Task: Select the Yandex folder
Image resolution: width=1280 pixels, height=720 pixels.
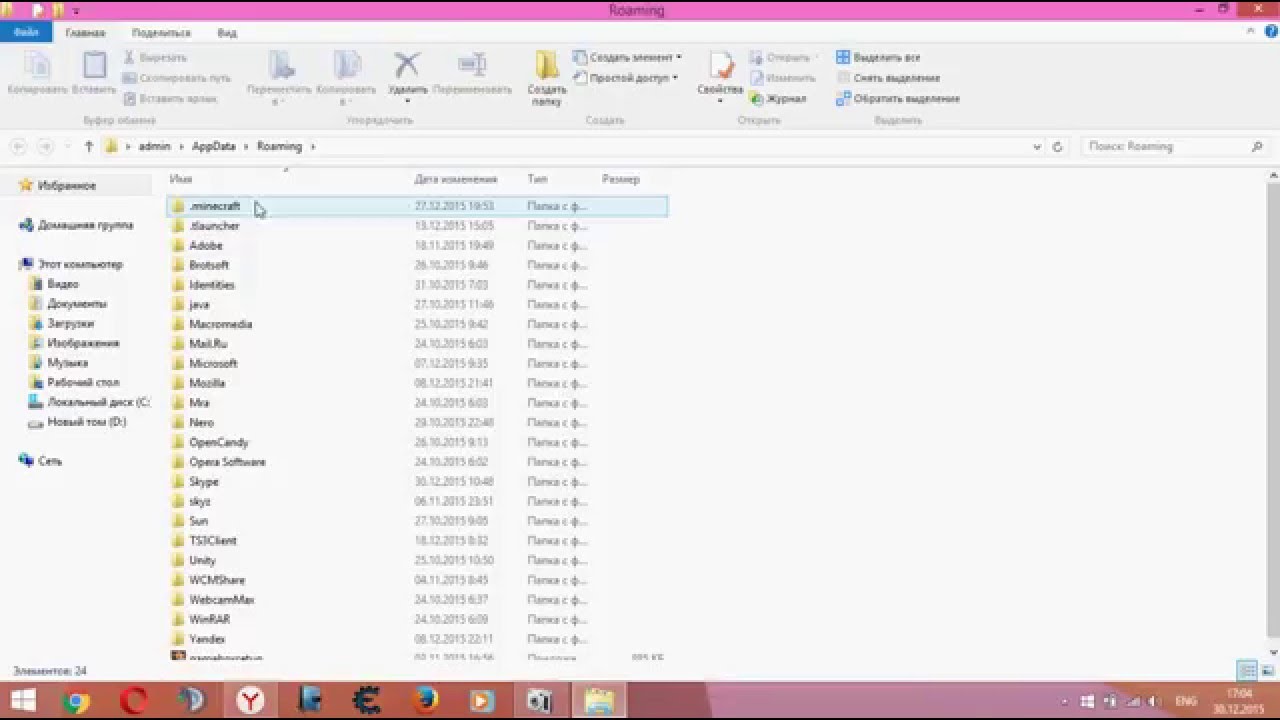Action: pyautogui.click(x=417, y=639)
